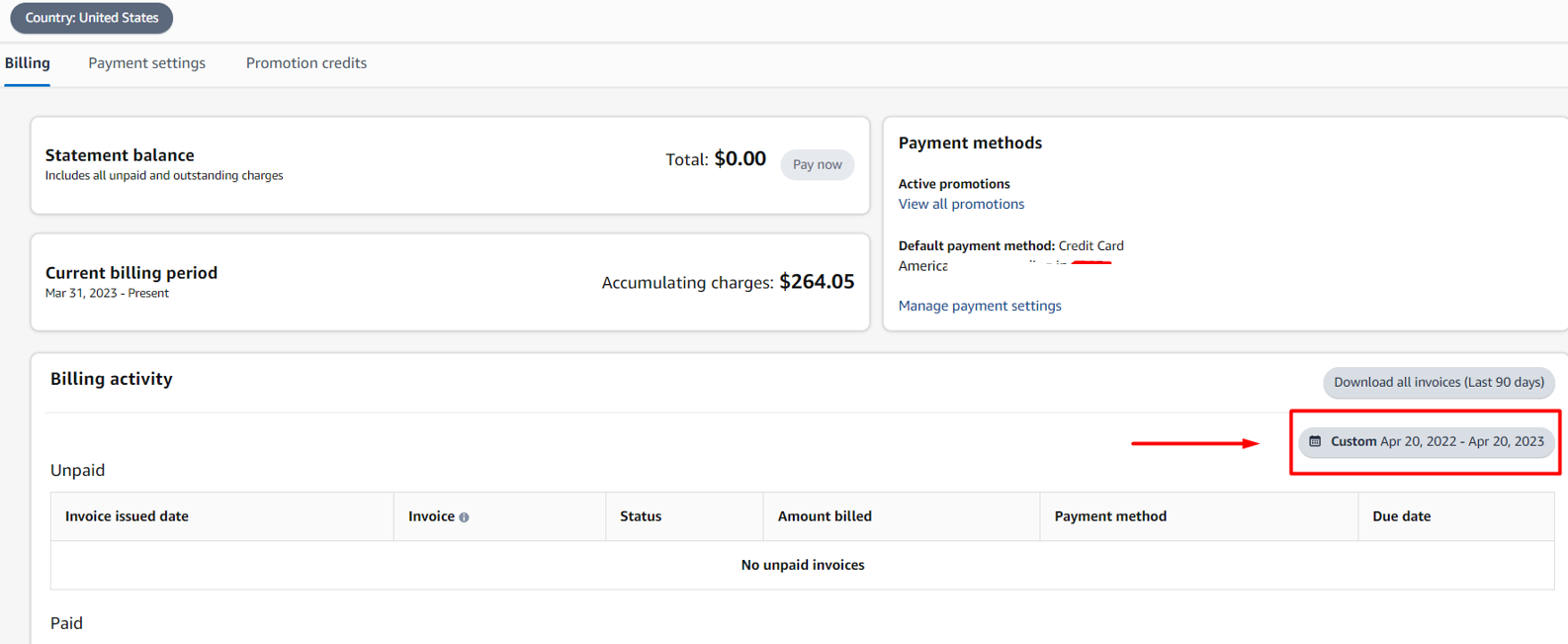Image resolution: width=1568 pixels, height=644 pixels.
Task: Sort by Invoice issued date column
Action: [x=127, y=516]
